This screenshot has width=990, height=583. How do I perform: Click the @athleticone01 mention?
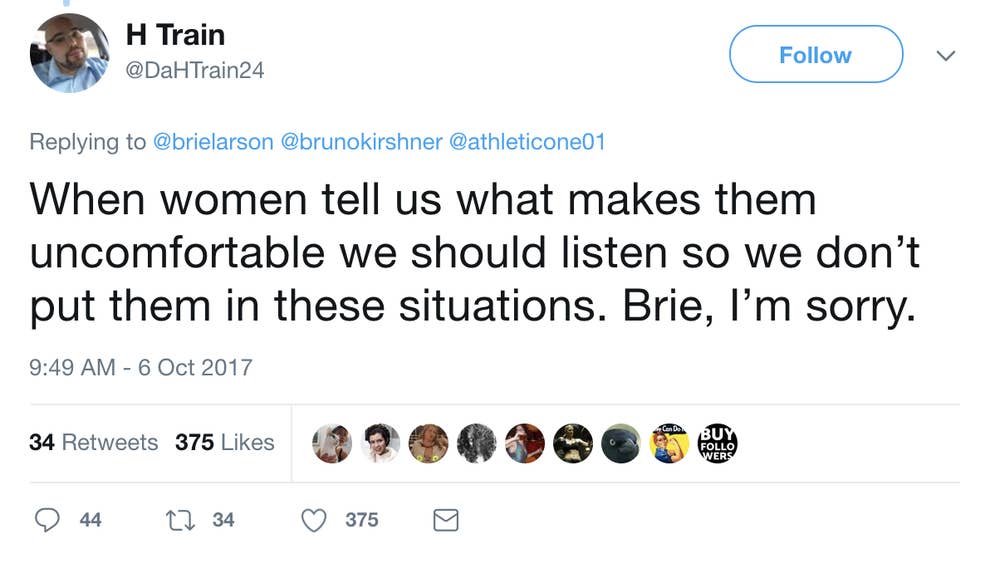529,142
